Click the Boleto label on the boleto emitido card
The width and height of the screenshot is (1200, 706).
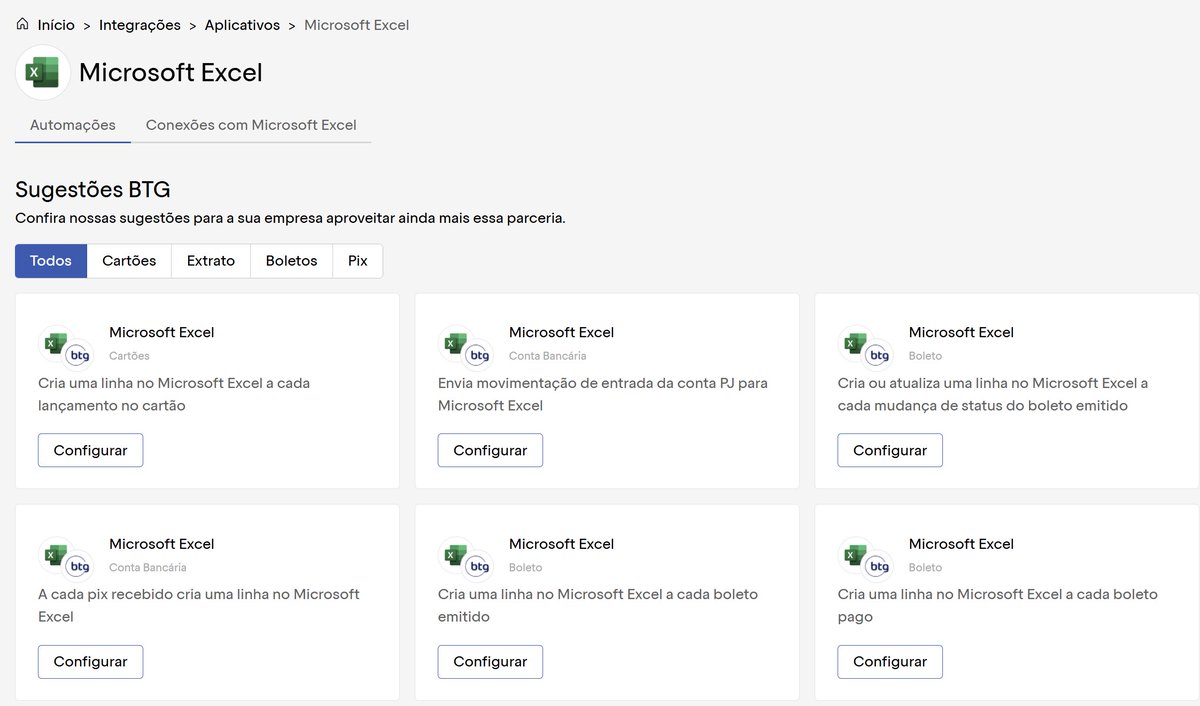(x=526, y=568)
